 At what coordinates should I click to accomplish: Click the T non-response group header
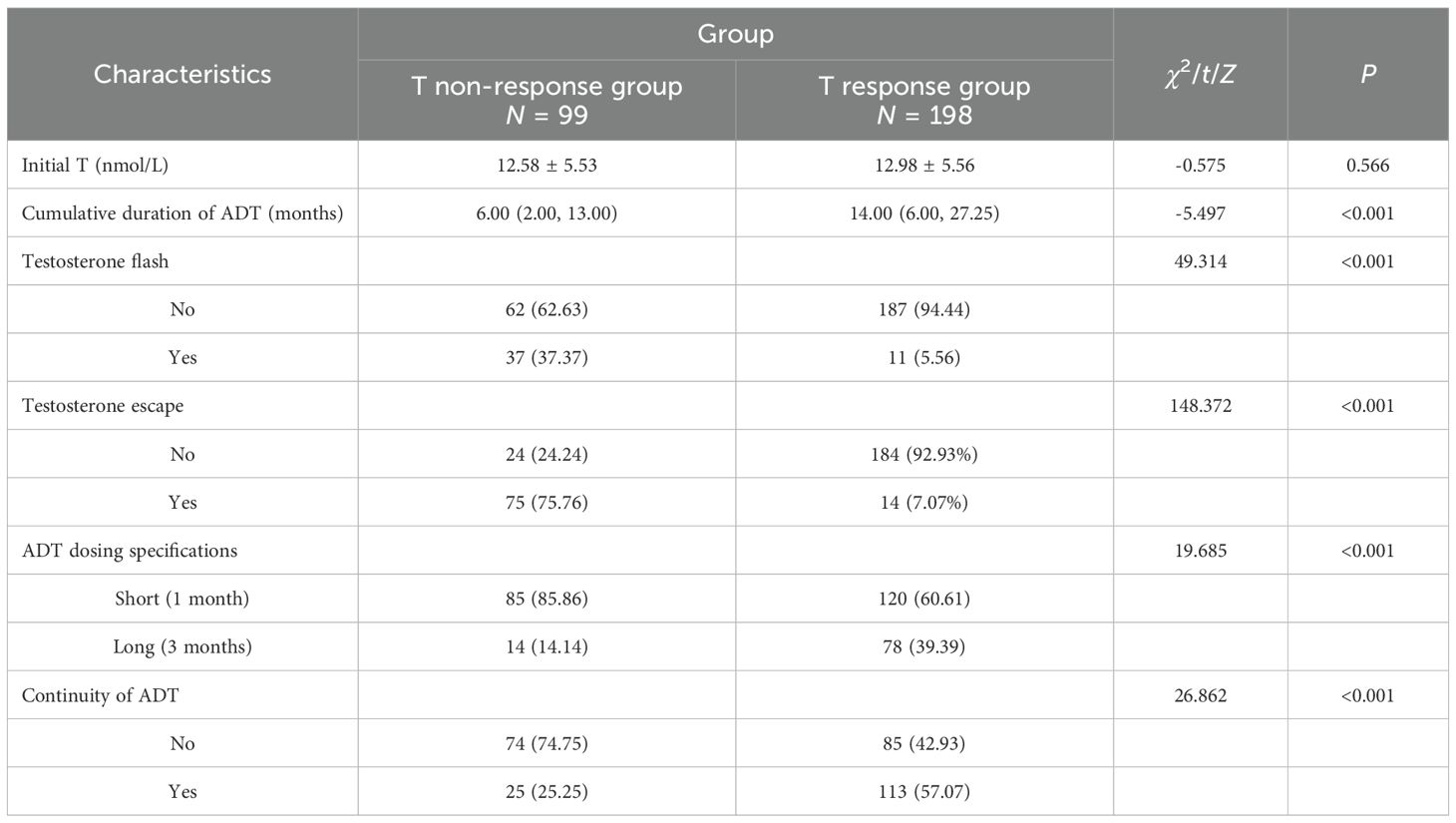tap(546, 100)
